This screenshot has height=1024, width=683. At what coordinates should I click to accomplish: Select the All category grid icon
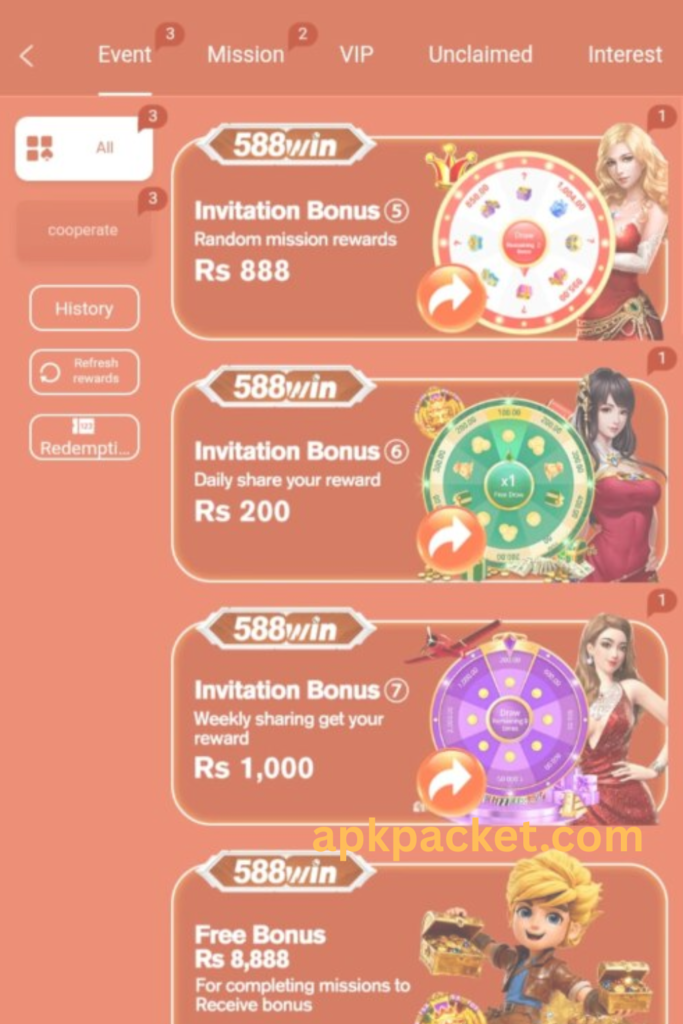pos(40,148)
